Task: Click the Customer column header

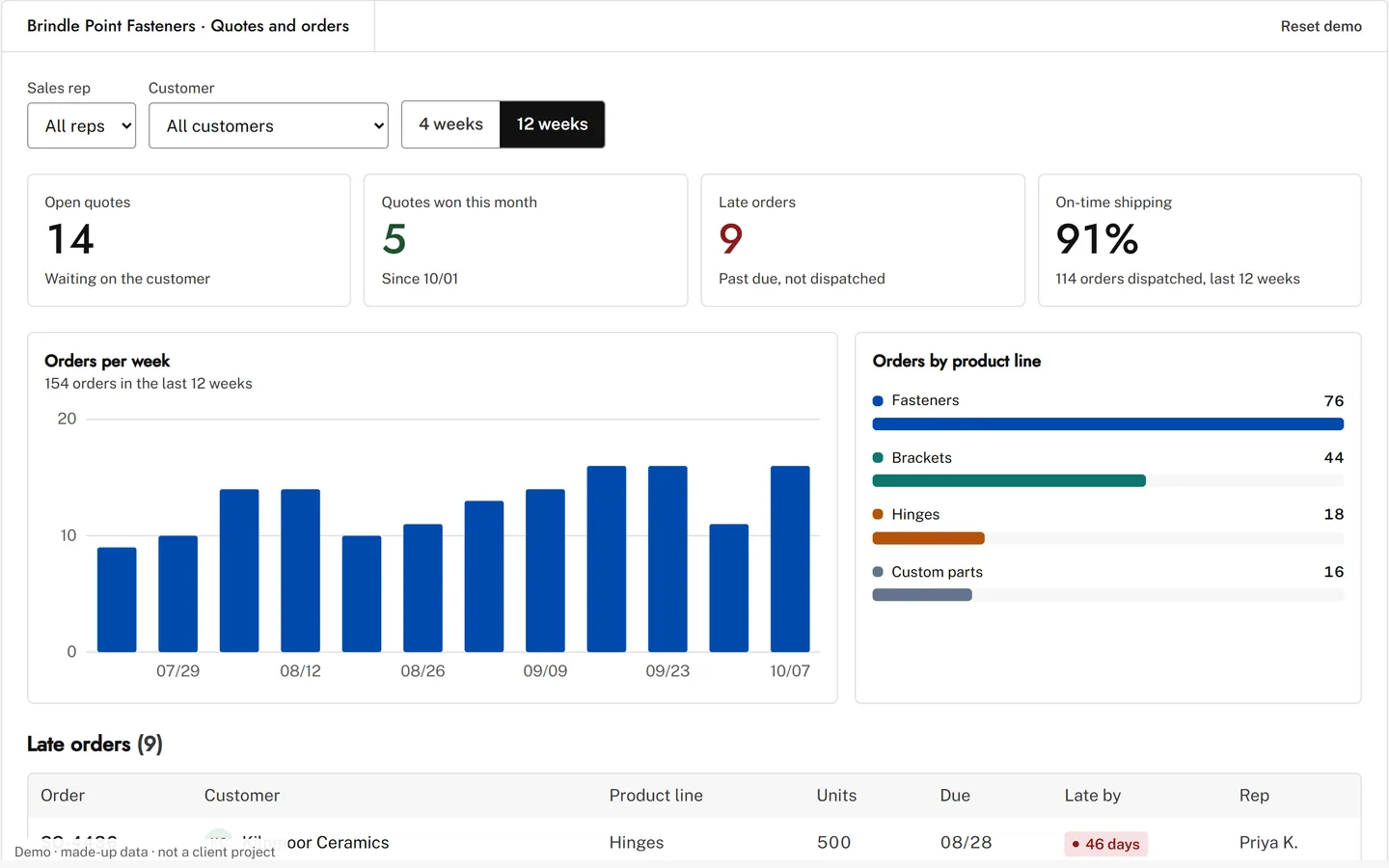Action: 242,796
